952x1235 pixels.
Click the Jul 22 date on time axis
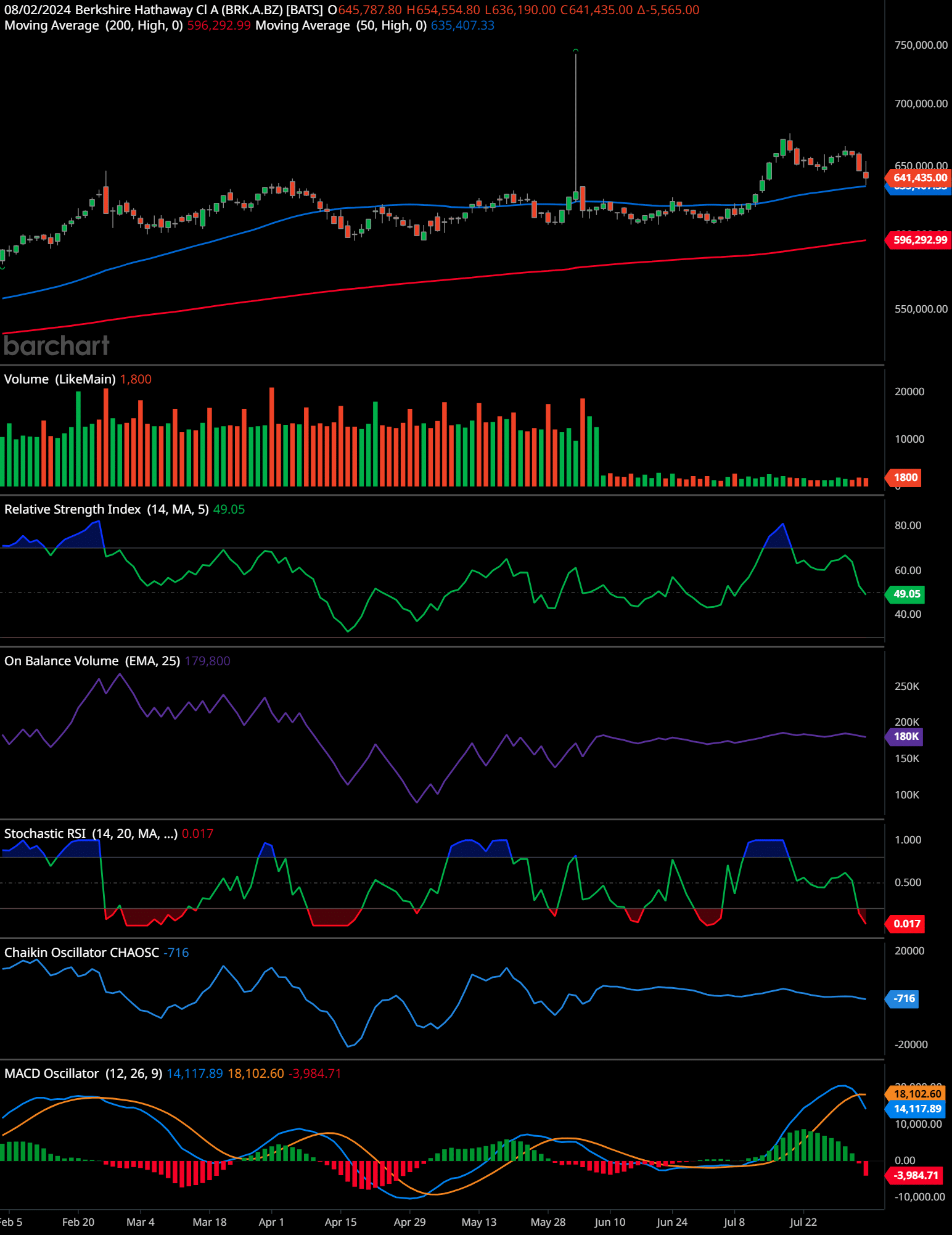click(803, 1222)
